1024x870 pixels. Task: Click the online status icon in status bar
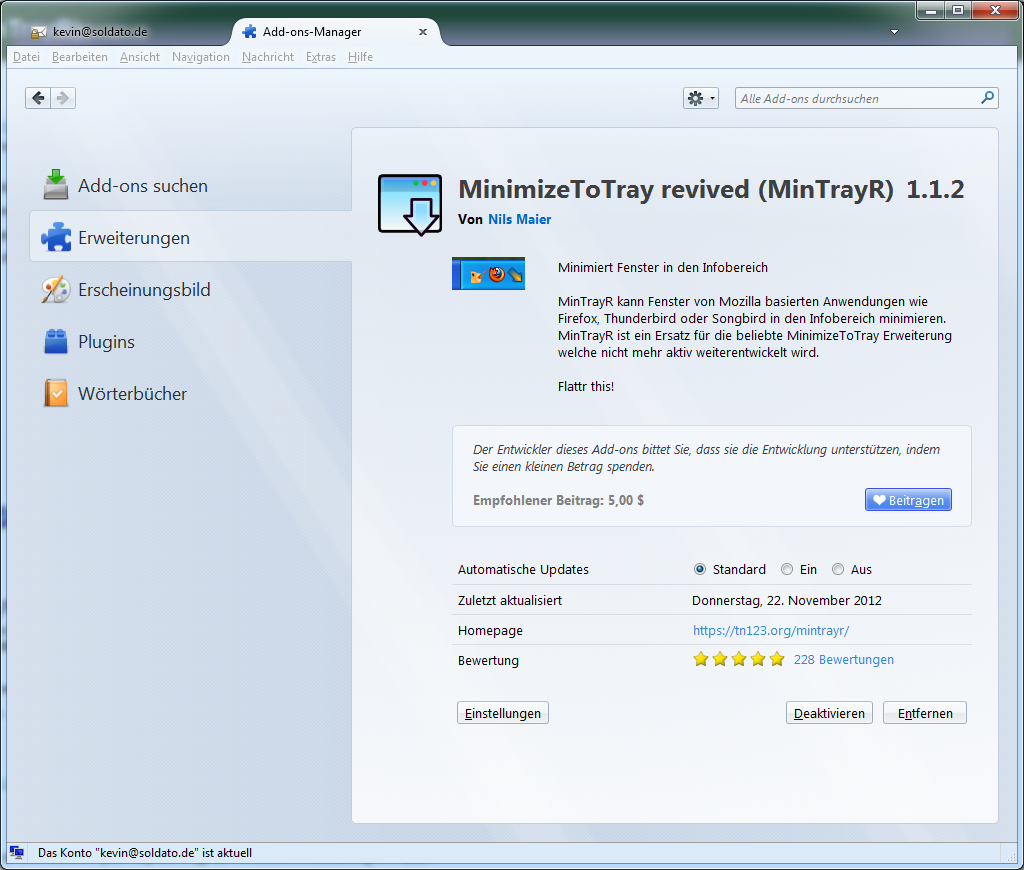click(17, 852)
